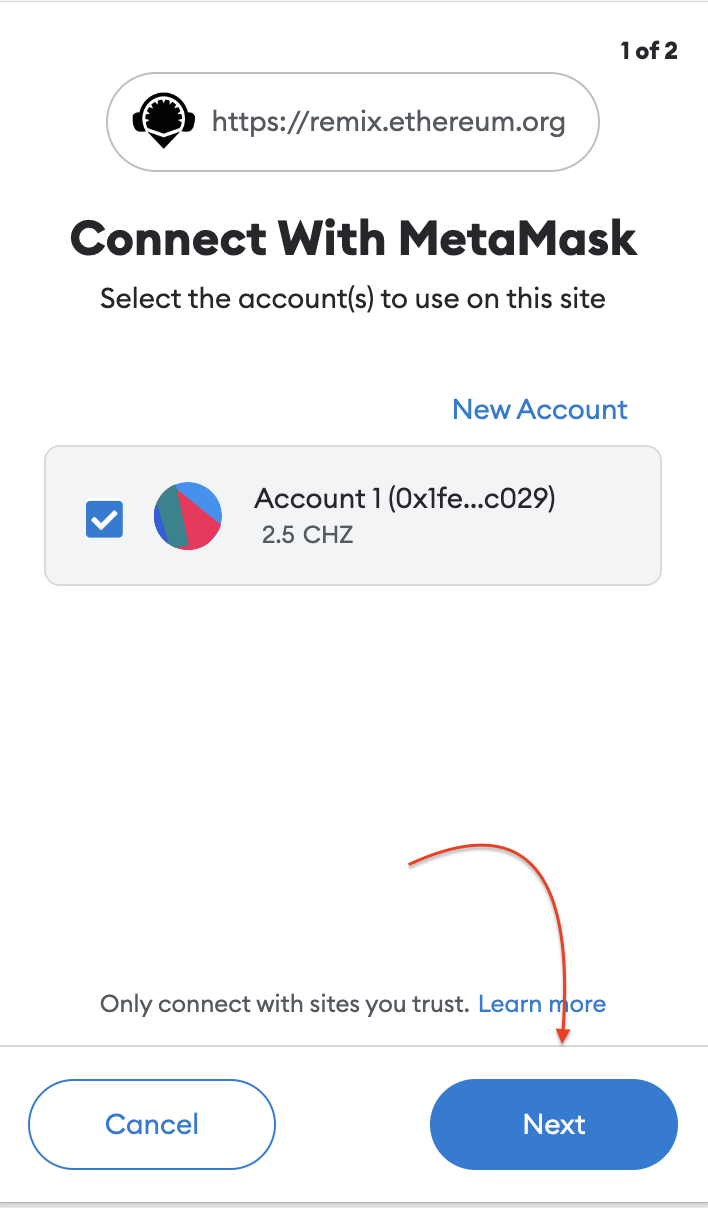
Task: Uncheck the Account 1 checkbox
Action: click(x=105, y=519)
